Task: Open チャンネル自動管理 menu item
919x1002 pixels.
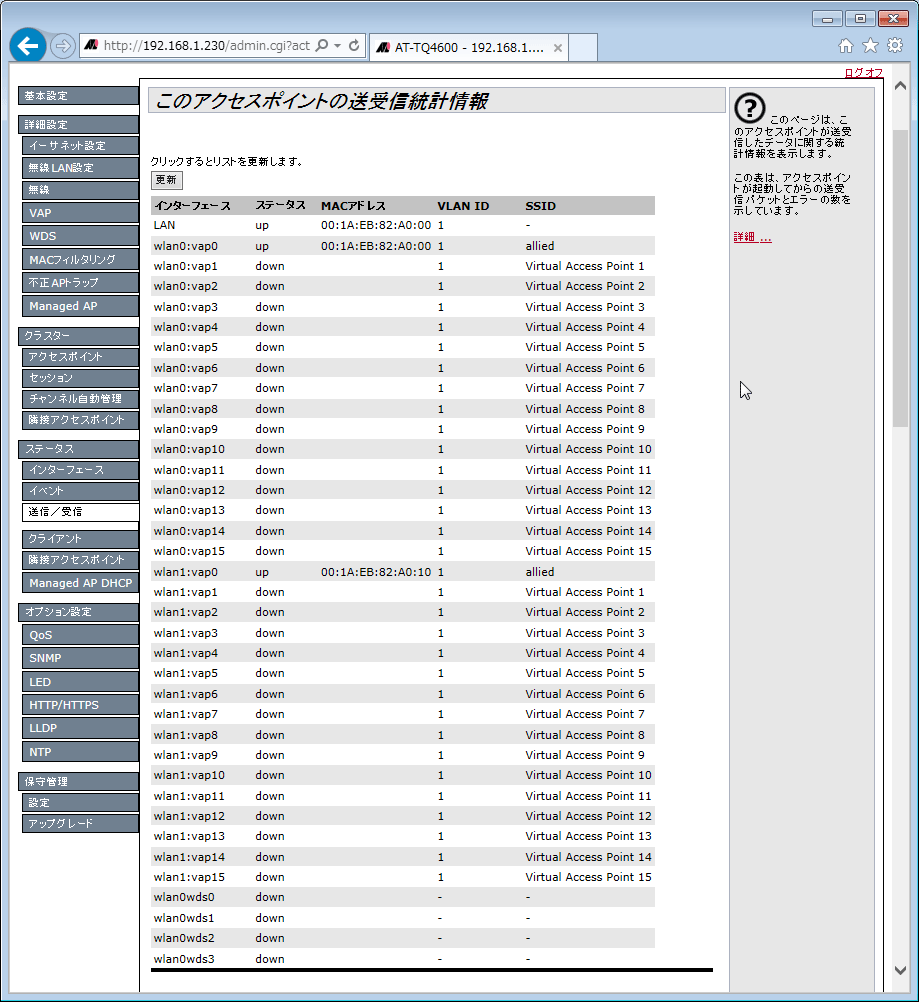Action: [80, 399]
